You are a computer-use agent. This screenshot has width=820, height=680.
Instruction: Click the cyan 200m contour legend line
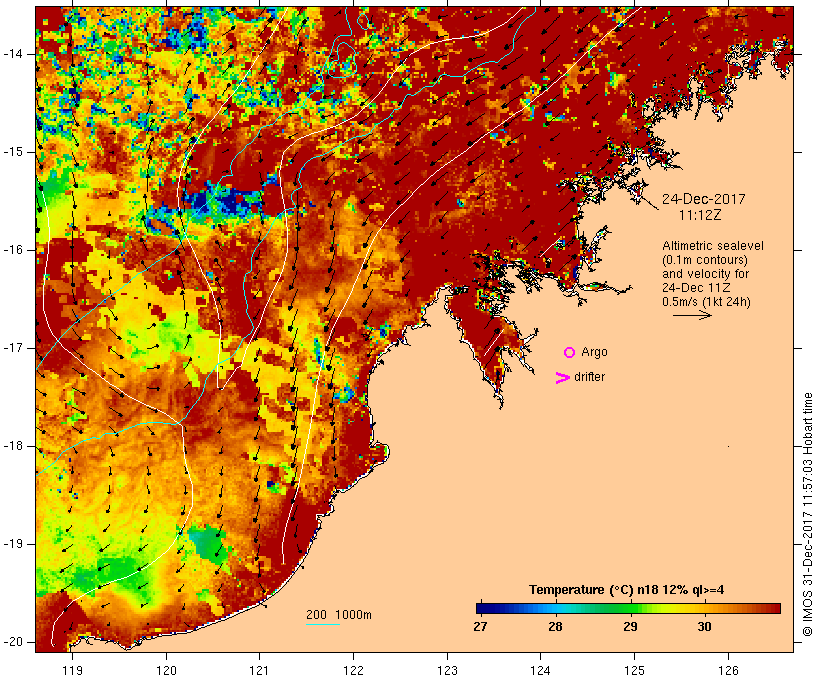coord(323,624)
